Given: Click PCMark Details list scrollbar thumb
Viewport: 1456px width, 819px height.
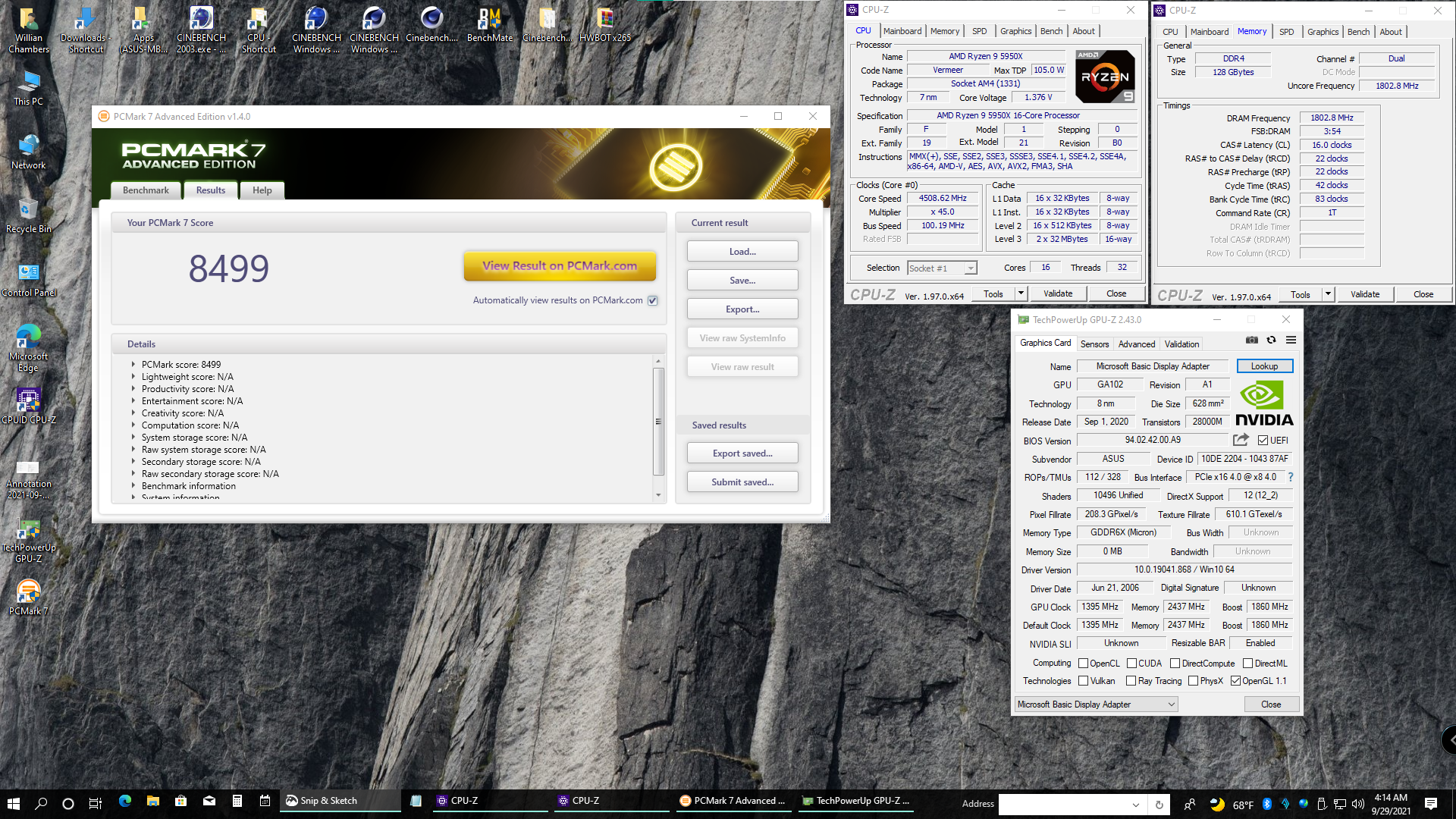Looking at the screenshot, I should pyautogui.click(x=658, y=421).
